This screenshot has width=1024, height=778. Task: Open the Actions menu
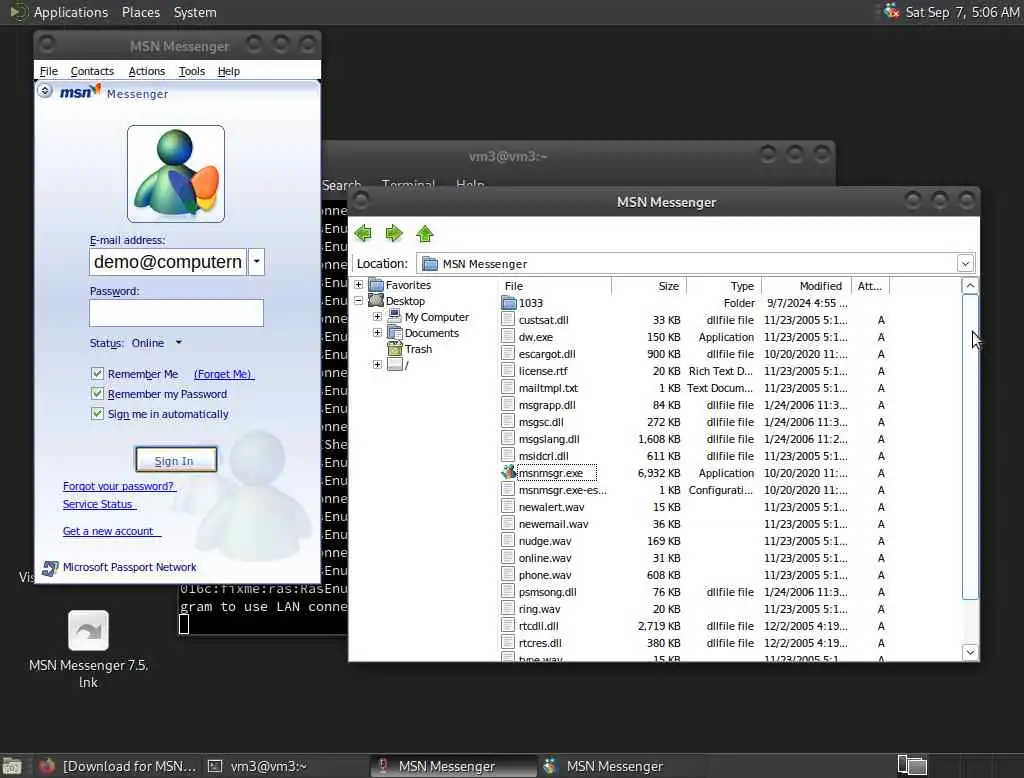(146, 71)
